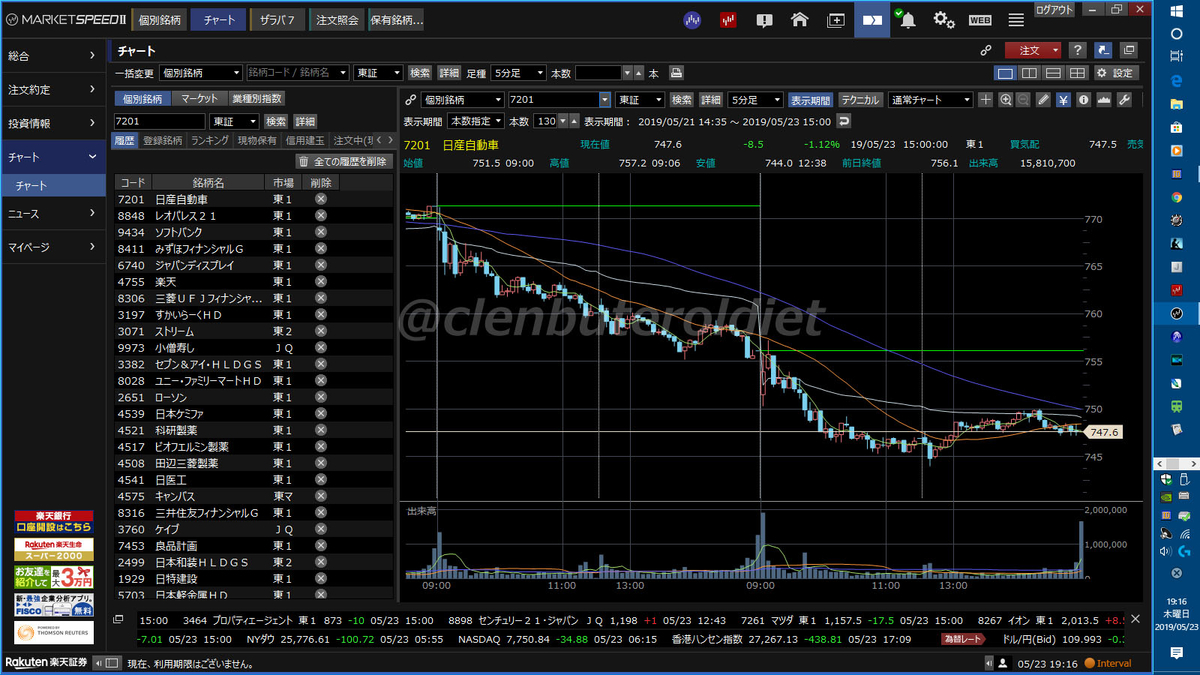This screenshot has height=675, width=1200.
Task: Click 検索 next to the left 7201 field
Action: 274,121
